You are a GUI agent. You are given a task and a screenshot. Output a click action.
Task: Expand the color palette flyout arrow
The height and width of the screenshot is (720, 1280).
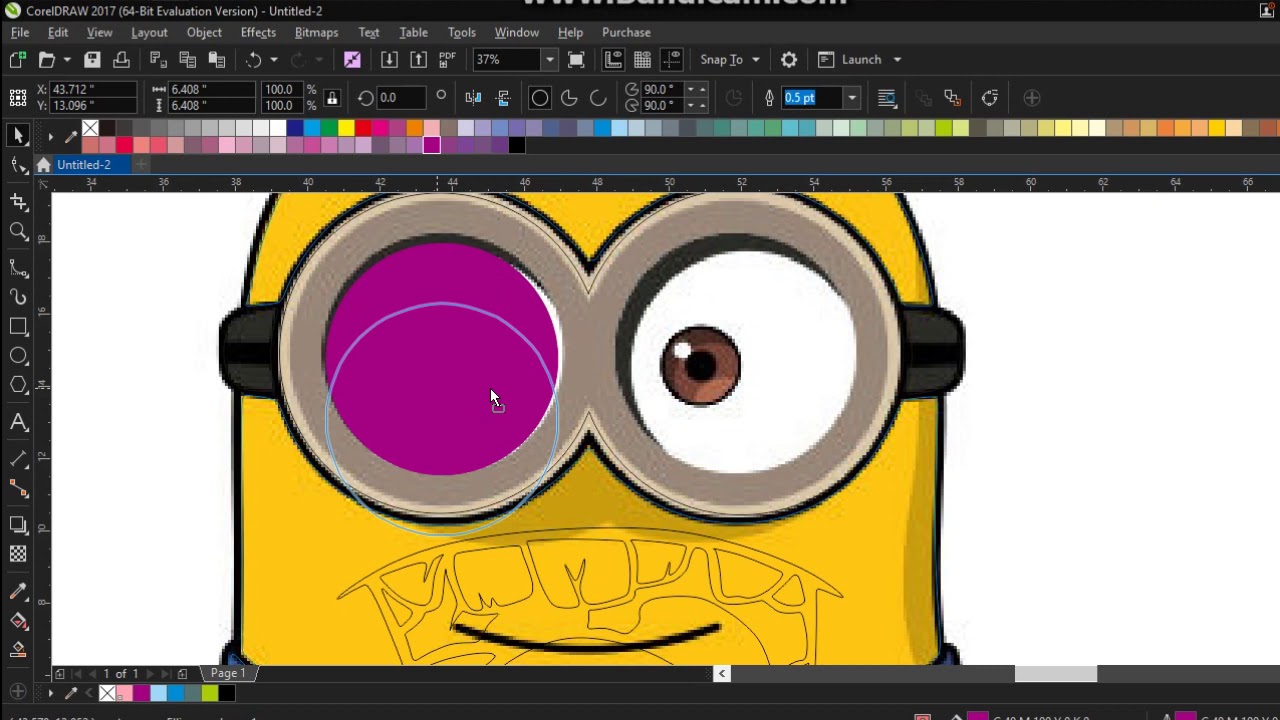coord(50,136)
